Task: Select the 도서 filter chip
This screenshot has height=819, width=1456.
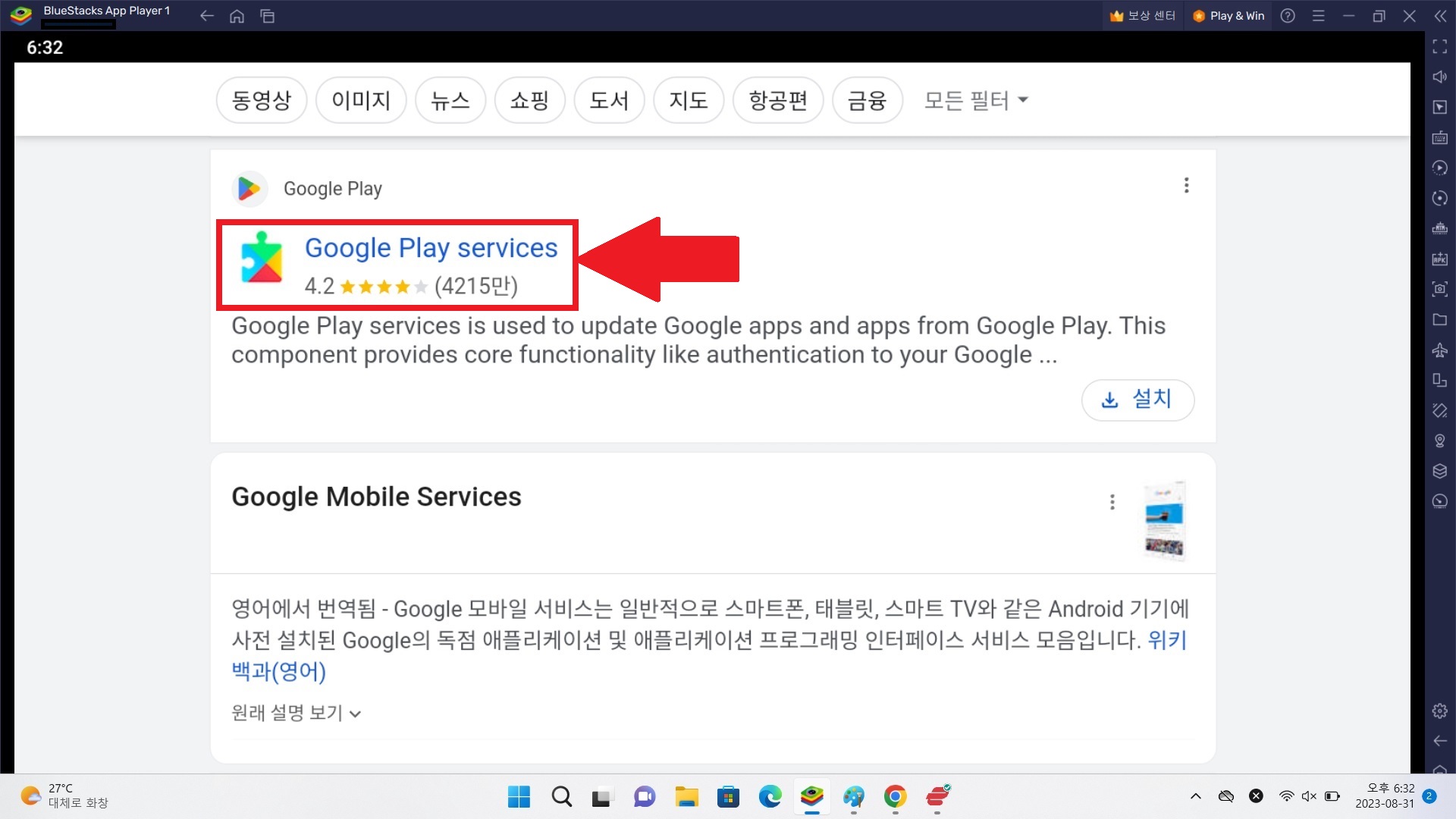Action: [609, 100]
